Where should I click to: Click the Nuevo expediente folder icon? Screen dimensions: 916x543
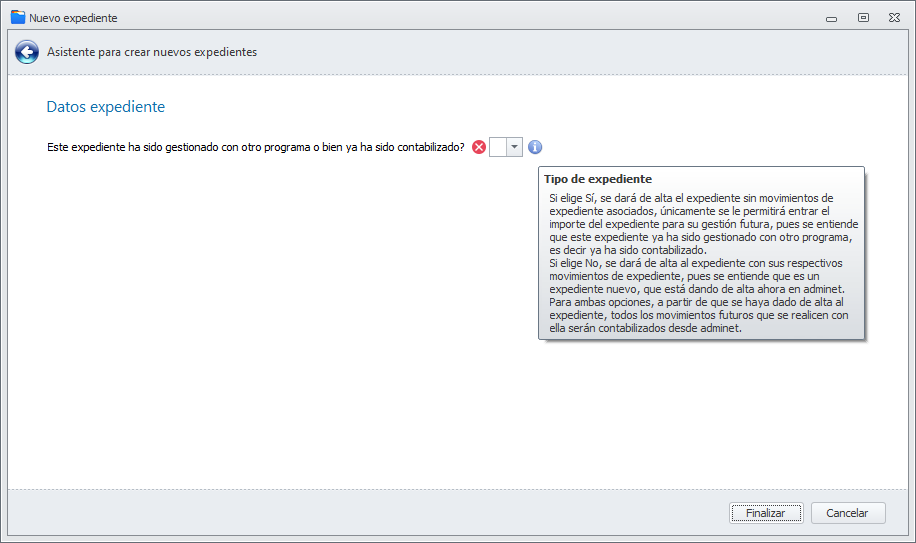click(18, 18)
